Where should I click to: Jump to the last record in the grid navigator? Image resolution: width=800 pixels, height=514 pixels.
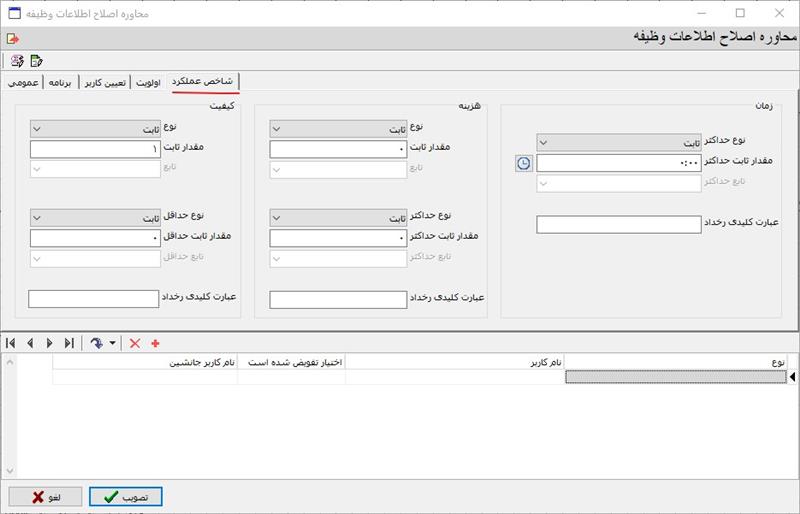(x=68, y=343)
